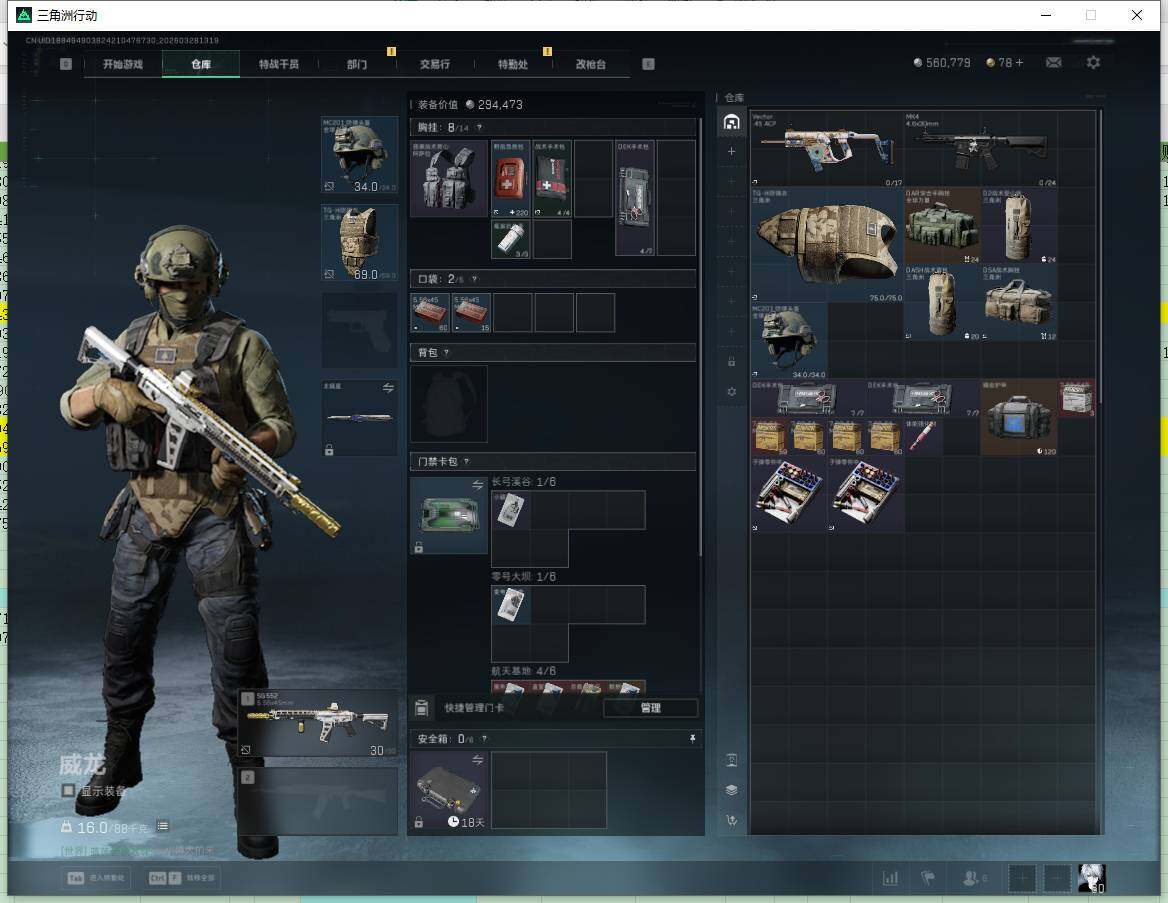
Task: Open the stash sidebar gear icon
Action: (x=731, y=391)
